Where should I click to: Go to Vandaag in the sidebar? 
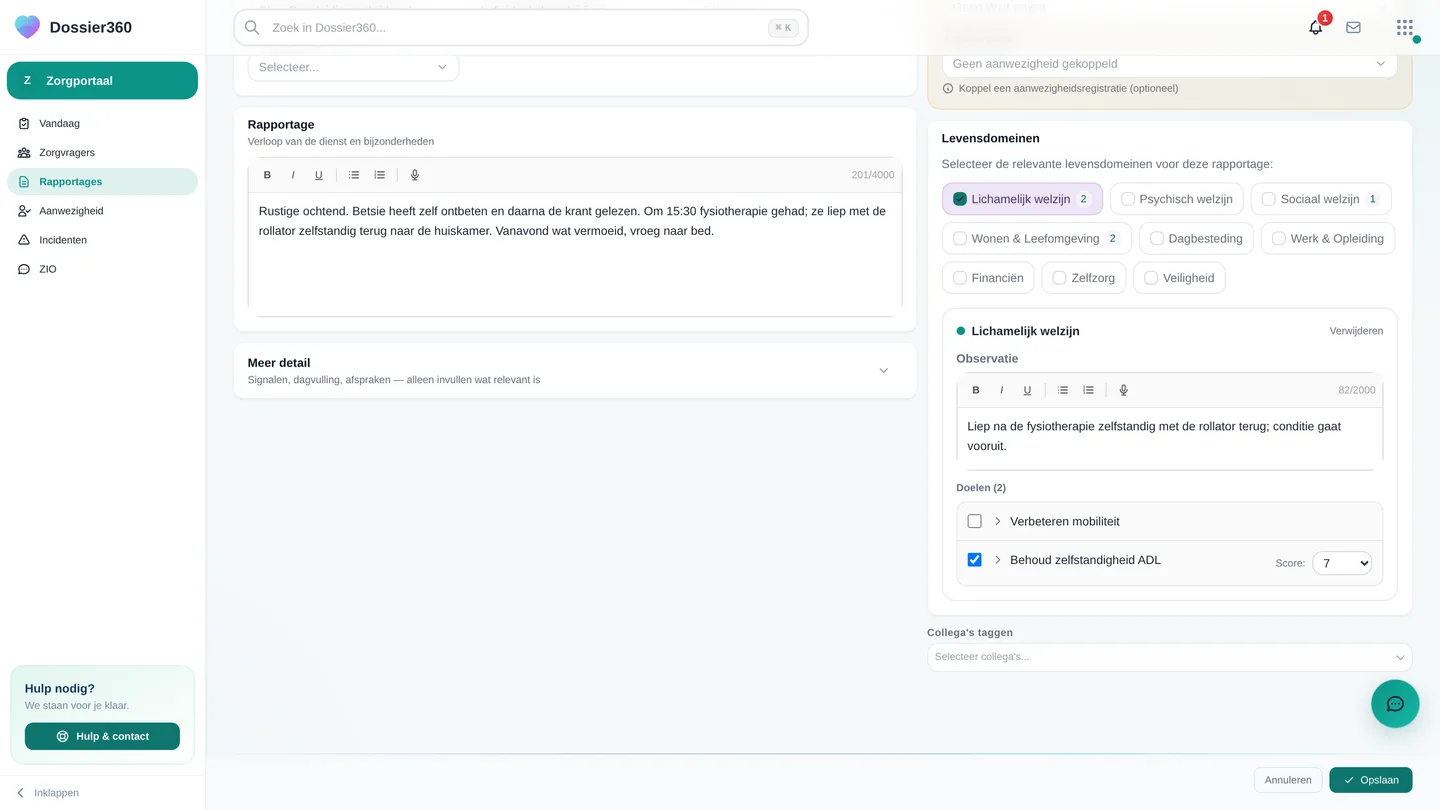click(x=102, y=123)
